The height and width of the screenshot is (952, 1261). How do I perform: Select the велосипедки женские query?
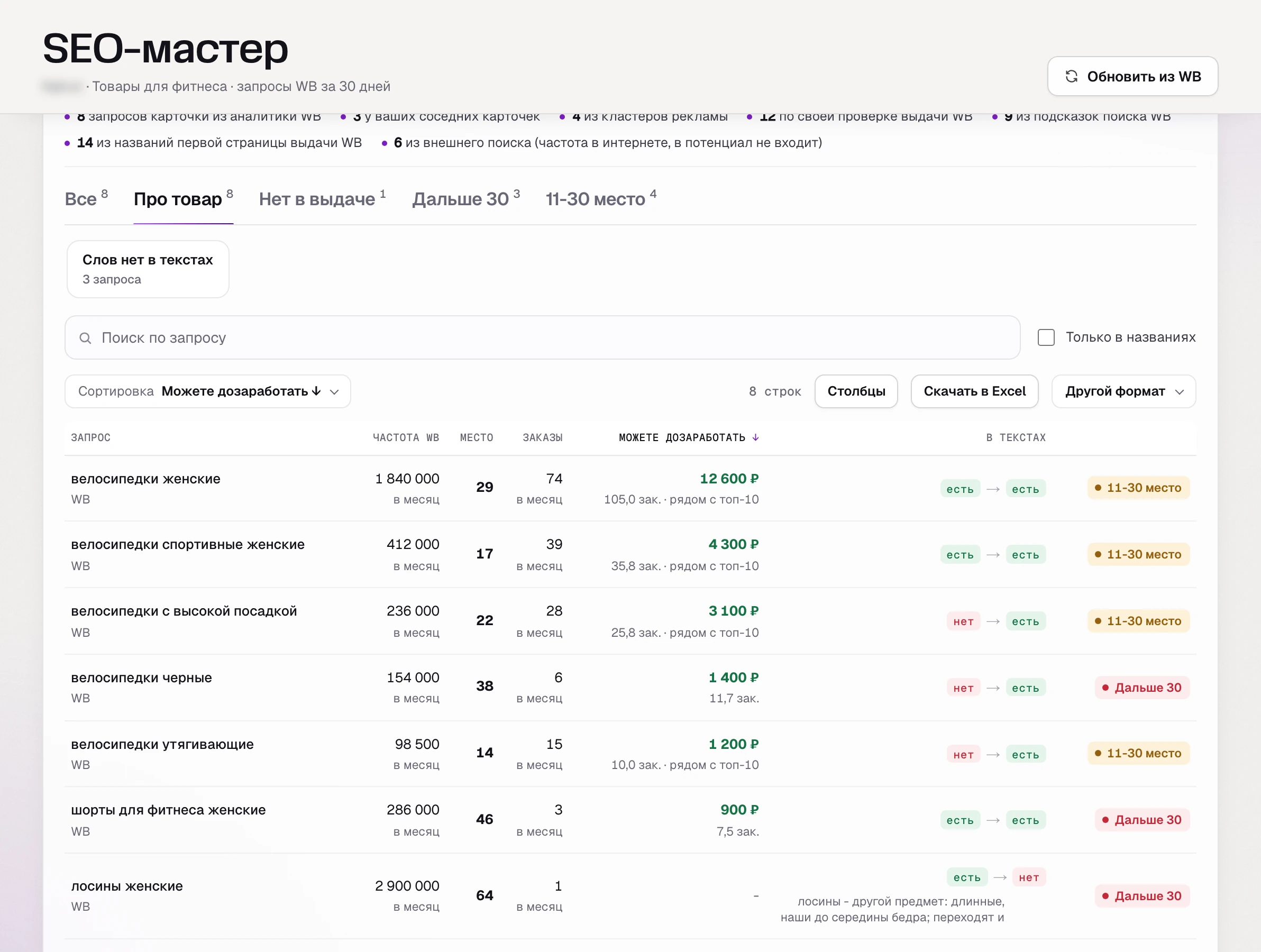pyautogui.click(x=145, y=479)
